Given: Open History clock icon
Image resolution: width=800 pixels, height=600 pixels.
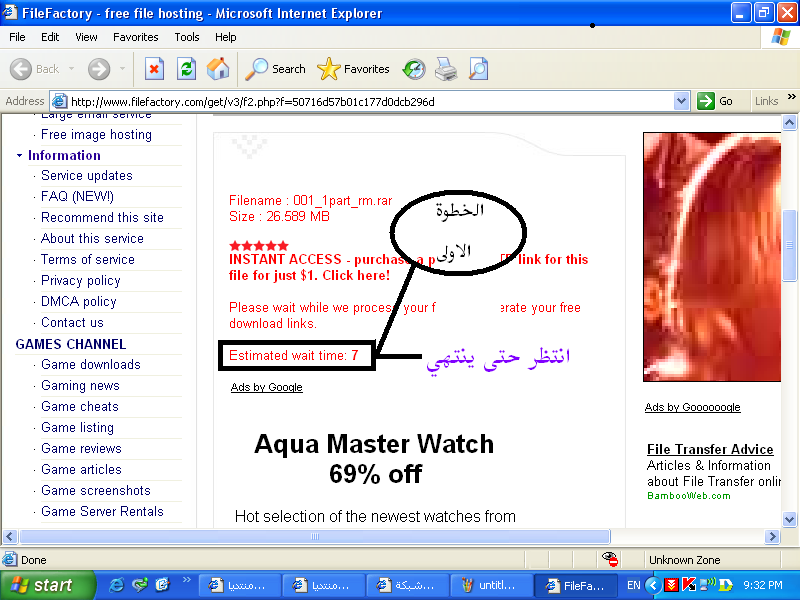Looking at the screenshot, I should [x=414, y=69].
